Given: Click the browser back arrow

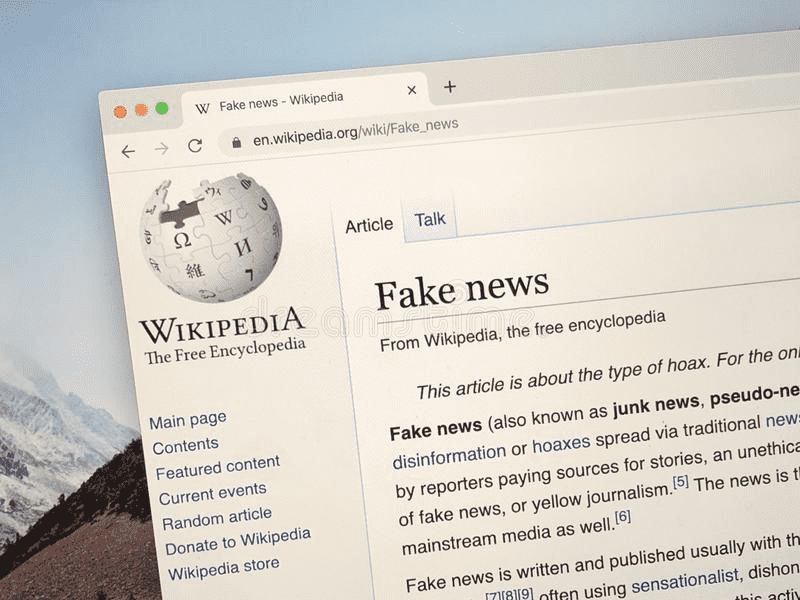Looking at the screenshot, I should coord(128,152).
